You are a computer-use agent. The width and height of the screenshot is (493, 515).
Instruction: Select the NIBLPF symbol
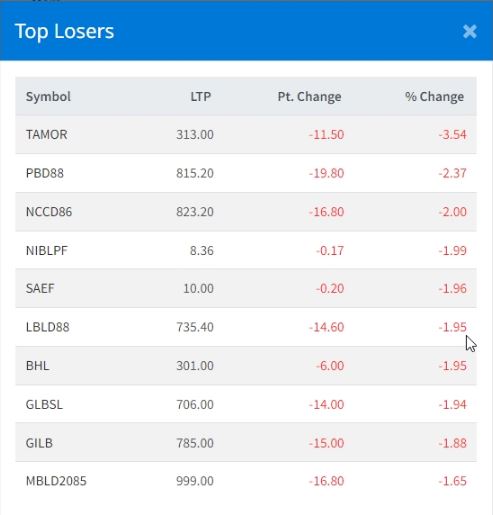click(47, 251)
